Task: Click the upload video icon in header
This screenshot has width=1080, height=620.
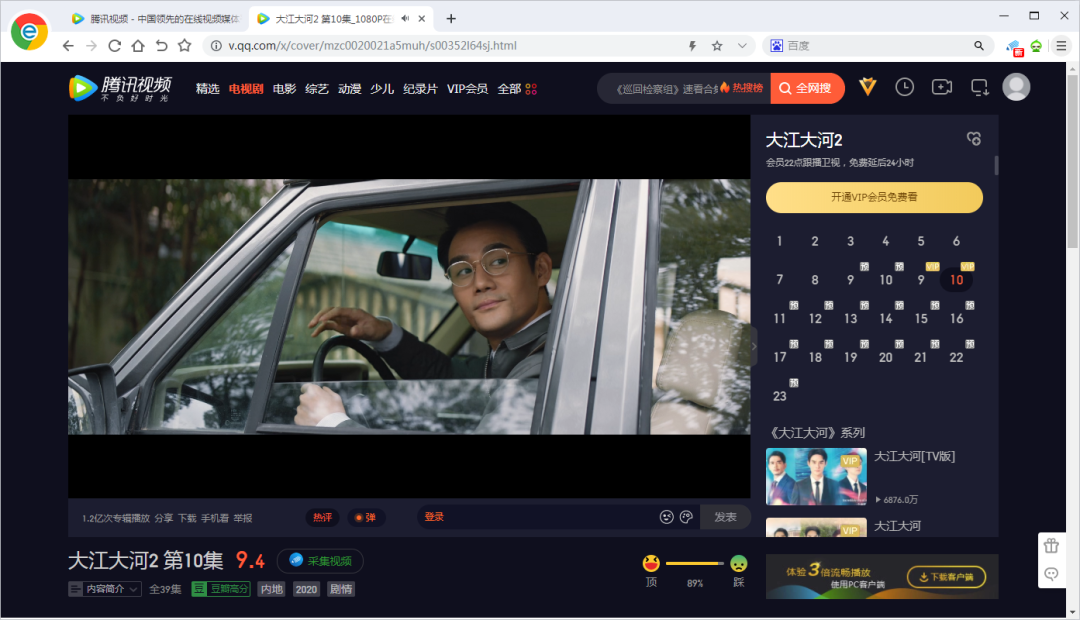Action: [x=942, y=87]
